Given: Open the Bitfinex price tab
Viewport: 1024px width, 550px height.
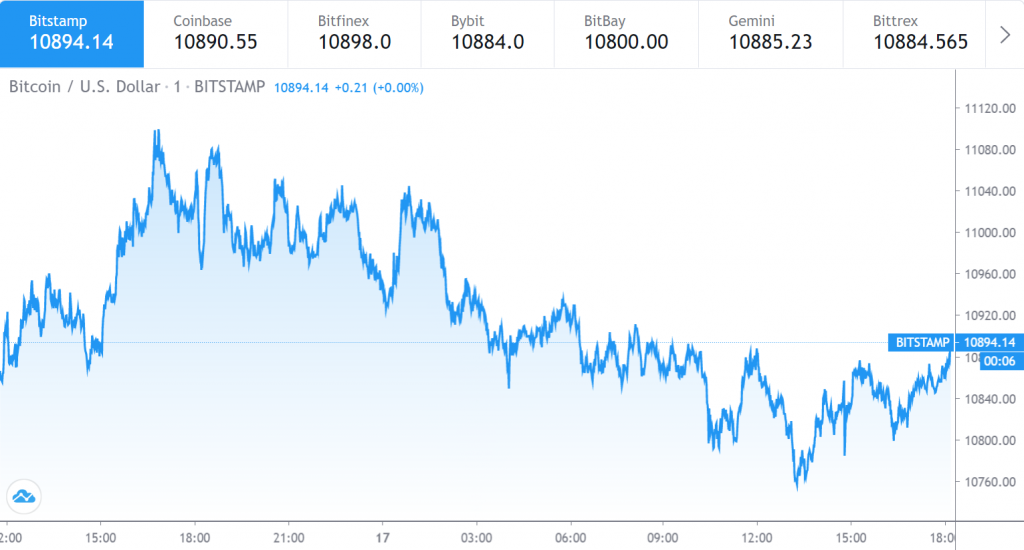Looking at the screenshot, I should pos(355,33).
